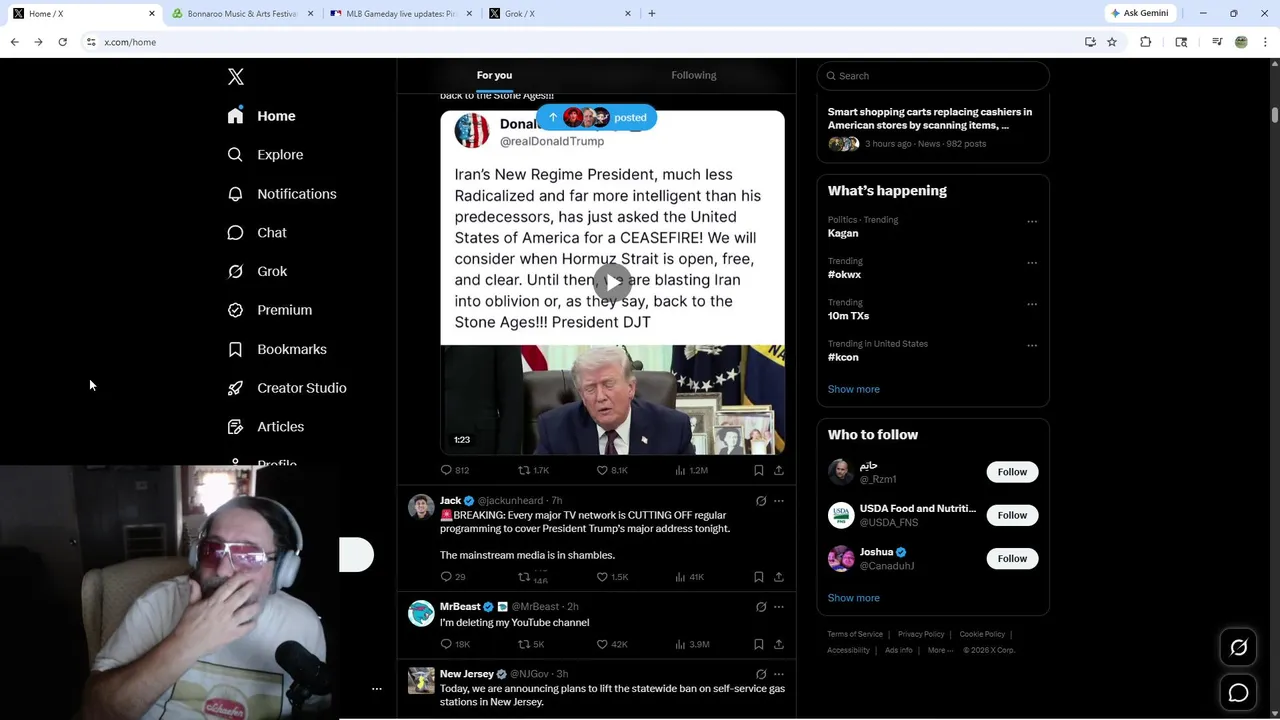This screenshot has height=720, width=1280.
Task: Share the Trump video post
Action: 779,470
